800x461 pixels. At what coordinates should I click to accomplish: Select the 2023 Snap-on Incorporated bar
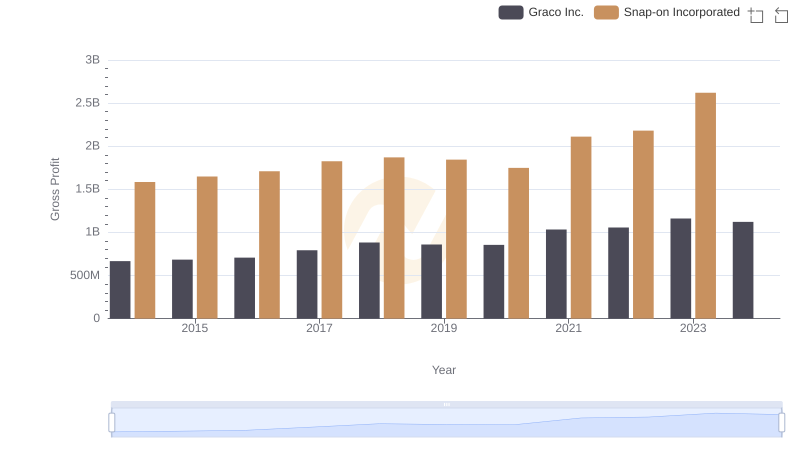(705, 206)
